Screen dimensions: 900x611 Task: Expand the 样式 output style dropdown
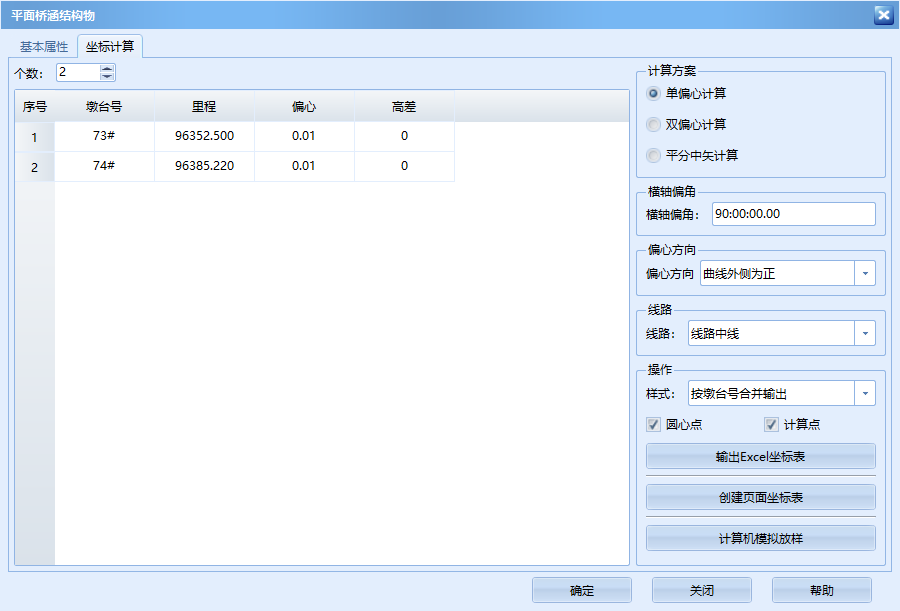pyautogui.click(x=865, y=394)
